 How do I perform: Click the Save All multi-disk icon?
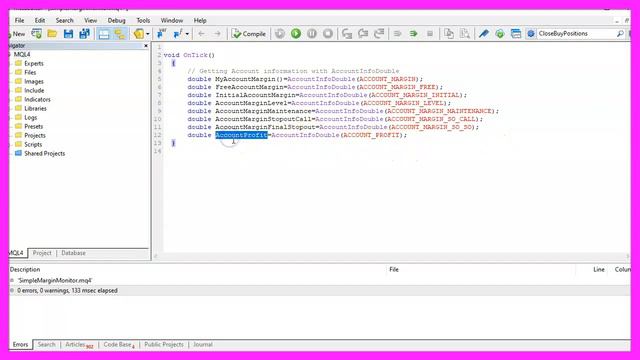(x=84, y=33)
